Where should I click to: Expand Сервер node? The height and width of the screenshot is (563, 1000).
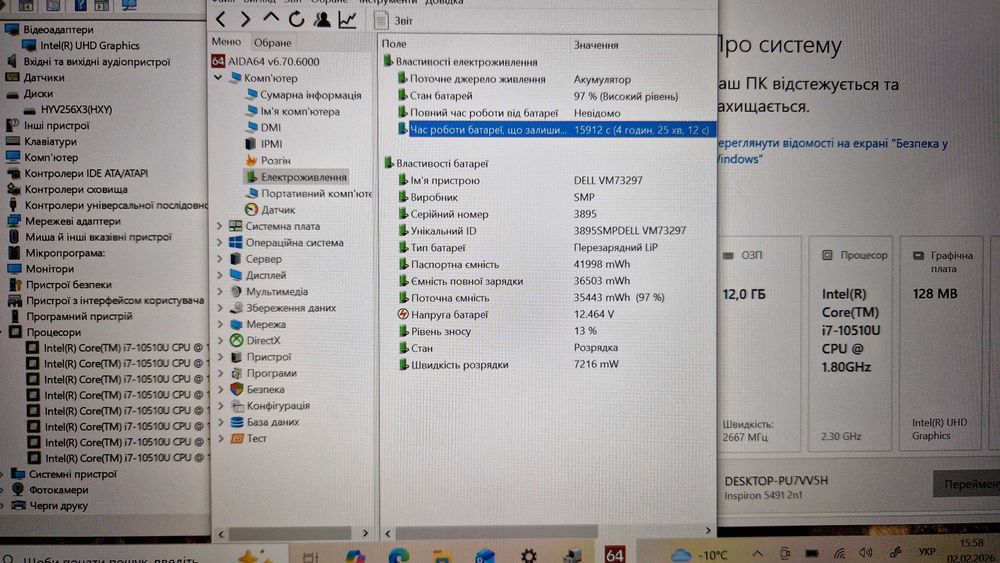click(219, 259)
